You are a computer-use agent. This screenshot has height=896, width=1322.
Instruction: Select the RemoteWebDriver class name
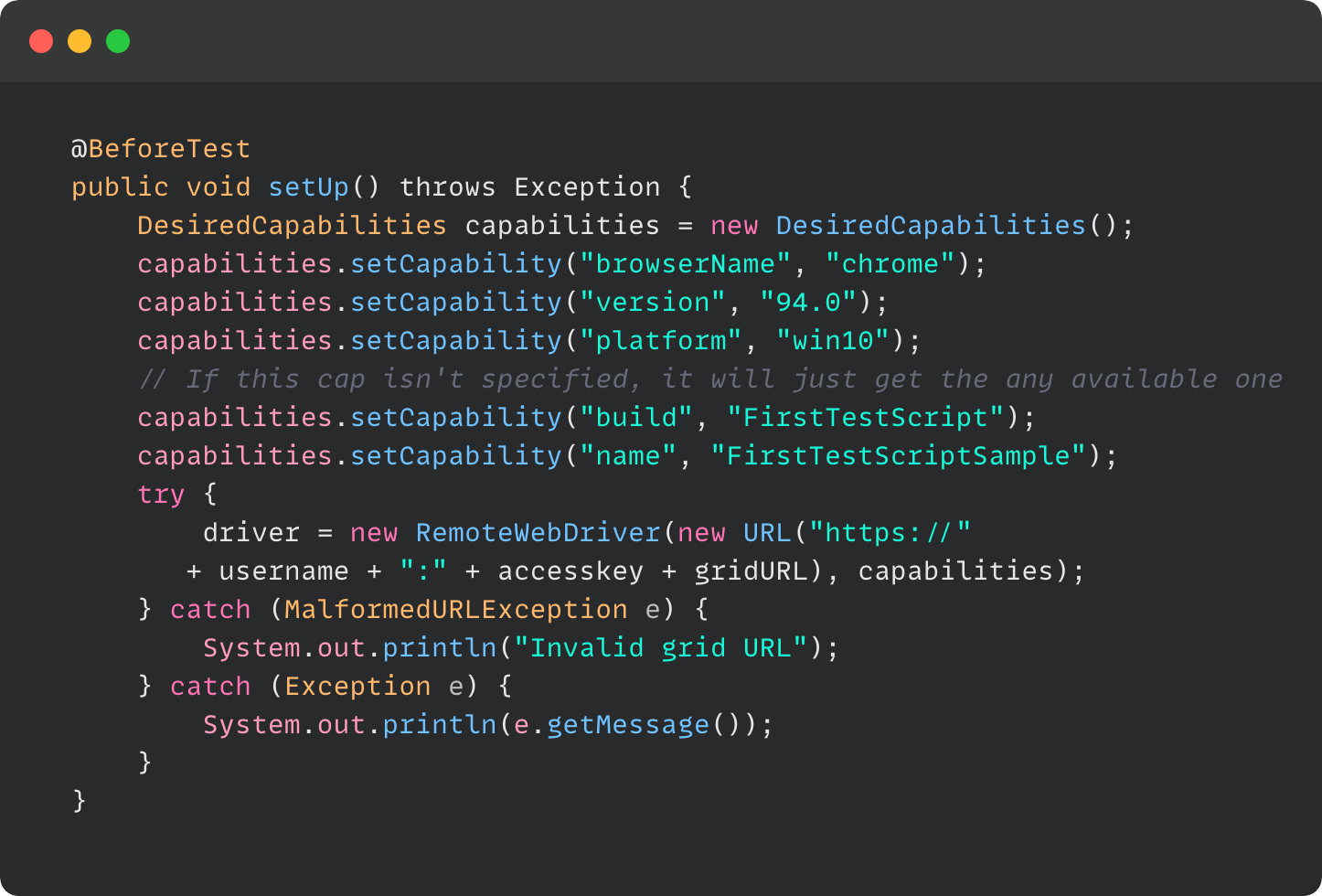click(x=538, y=532)
